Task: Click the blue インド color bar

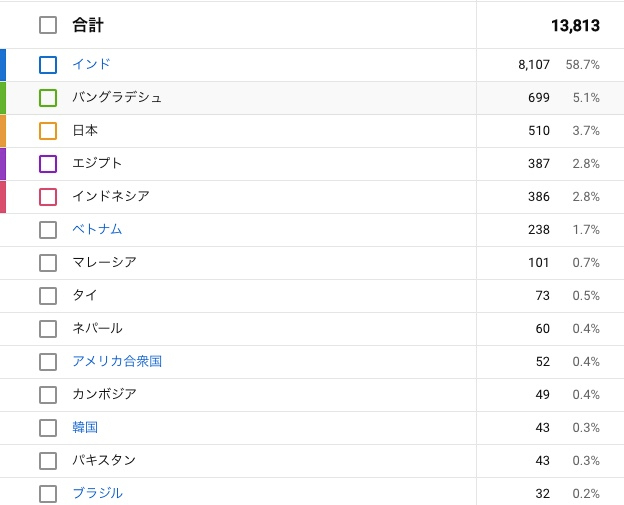Action: 3,65
